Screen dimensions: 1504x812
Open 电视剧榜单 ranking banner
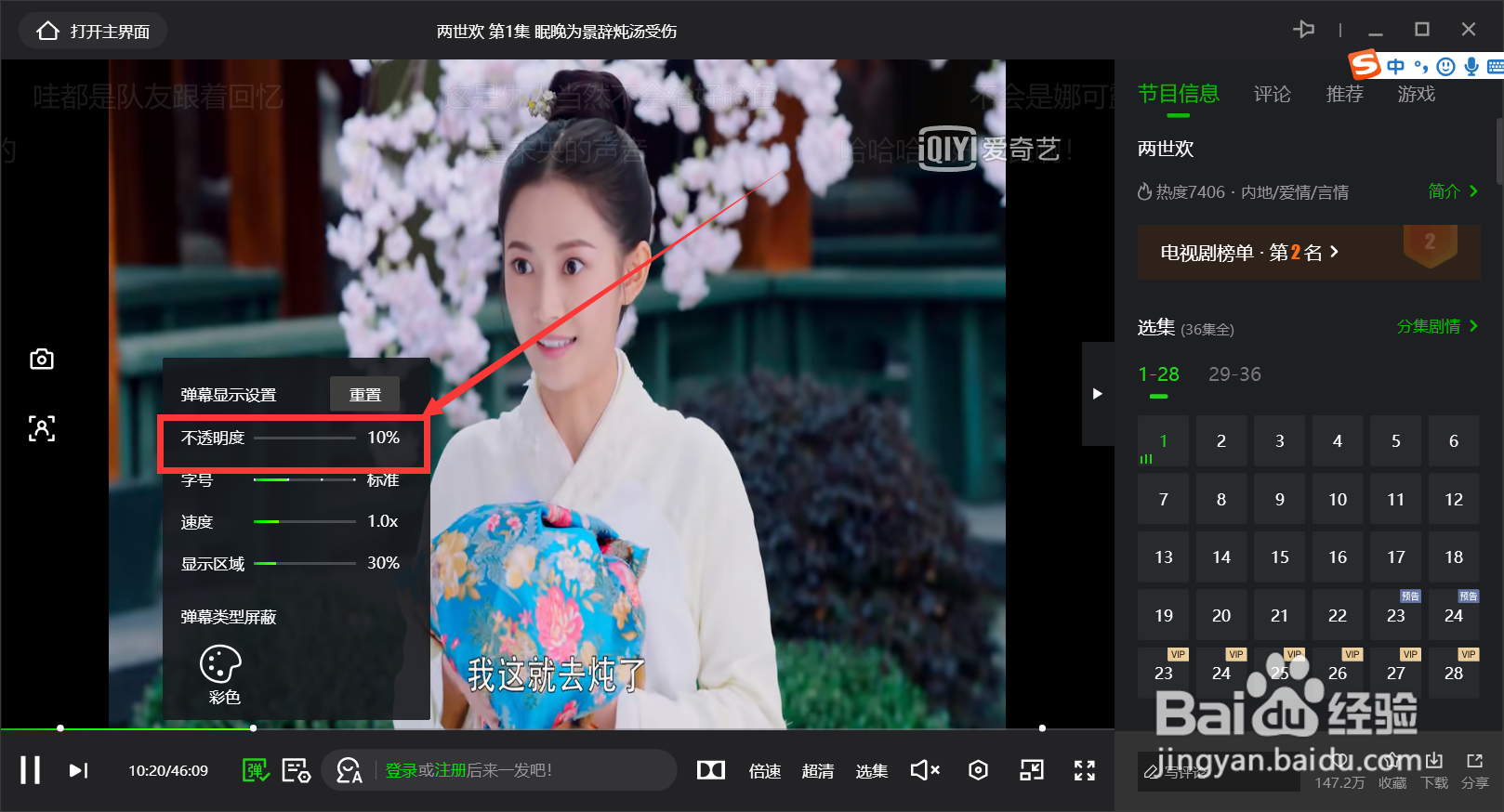coord(1309,252)
